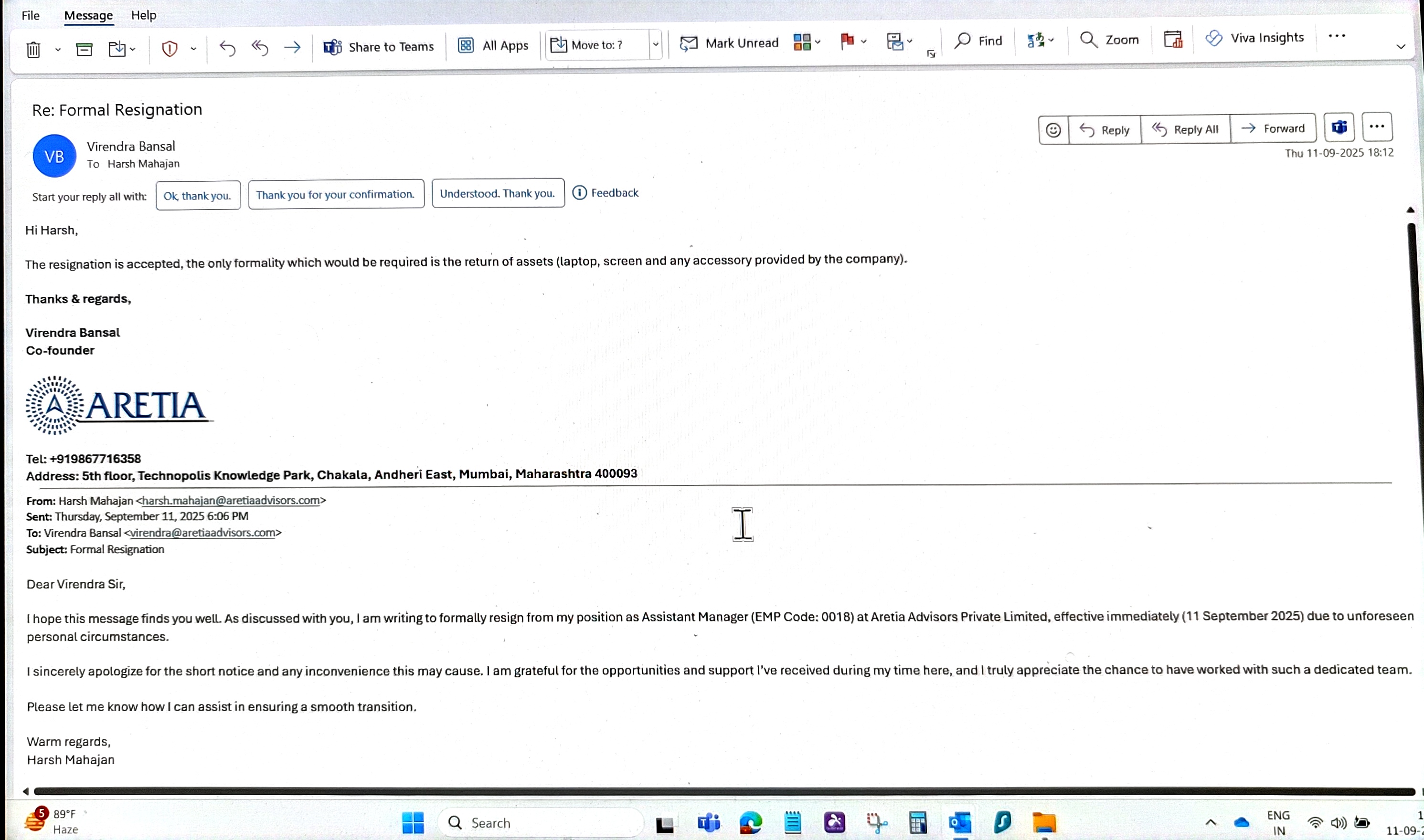The image size is (1424, 840).
Task: Open the Delete dropdown arrow
Action: point(58,50)
